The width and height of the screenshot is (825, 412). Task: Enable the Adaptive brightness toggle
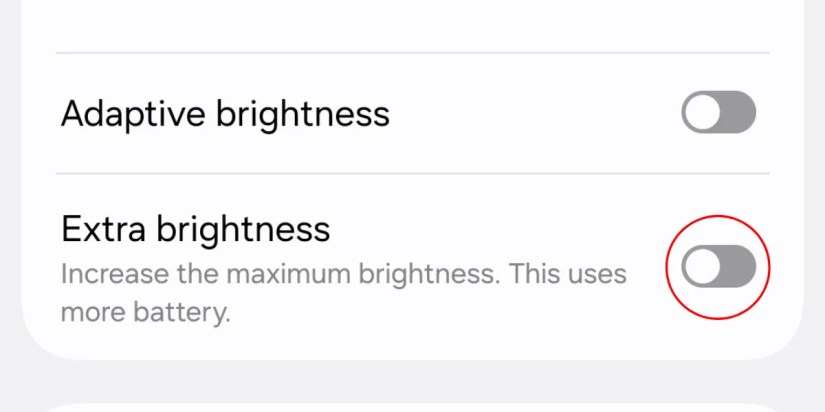click(x=719, y=112)
